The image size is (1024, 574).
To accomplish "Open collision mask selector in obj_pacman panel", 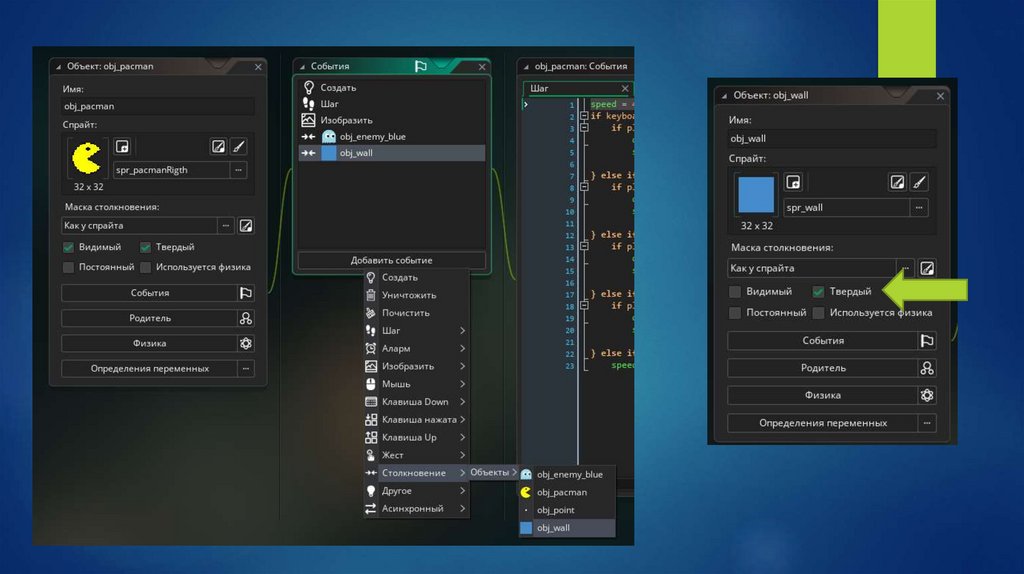I will click(x=225, y=225).
